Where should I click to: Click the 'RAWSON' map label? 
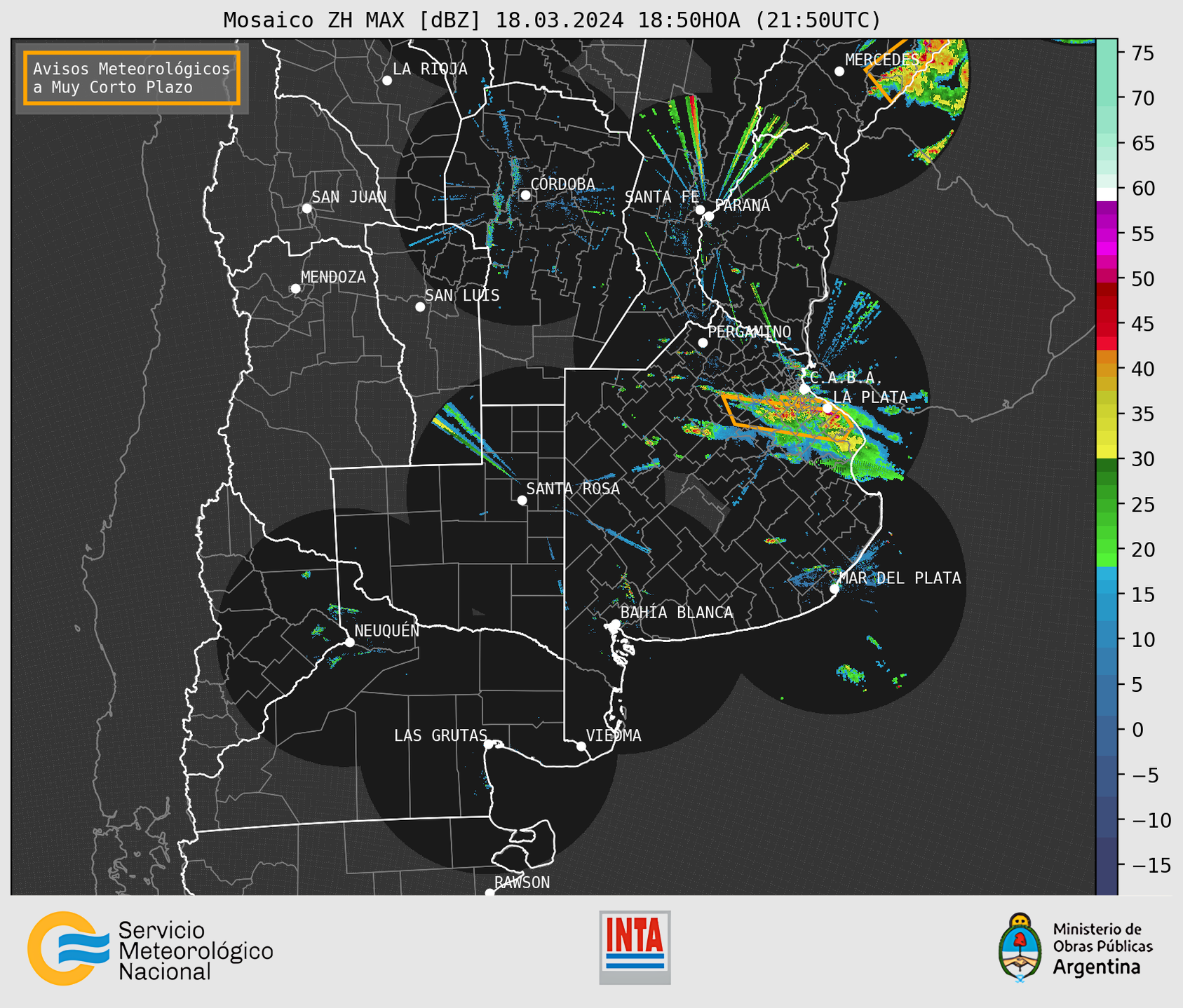tap(522, 883)
